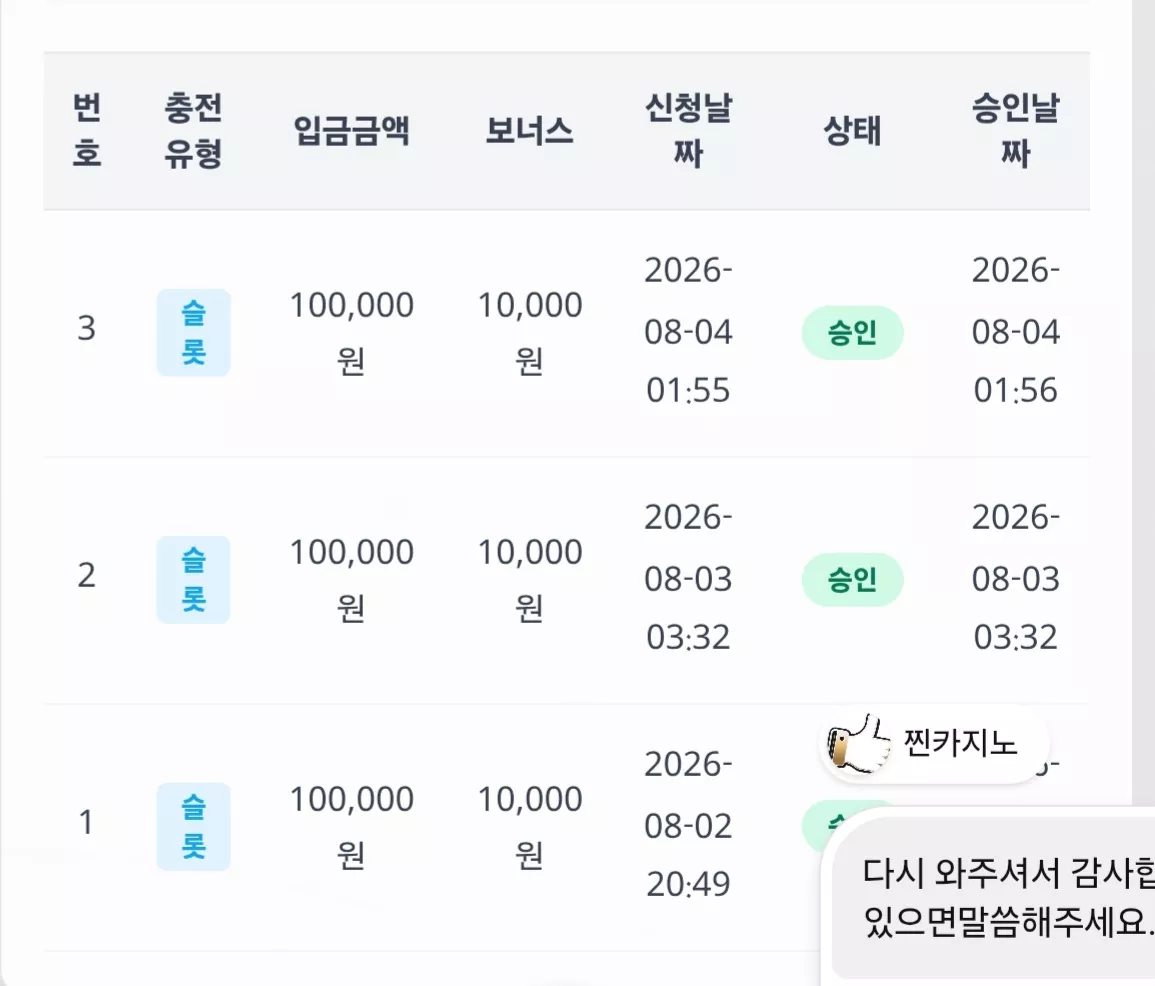
Task: Select the 승인 status badge in row 3
Action: tap(852, 333)
